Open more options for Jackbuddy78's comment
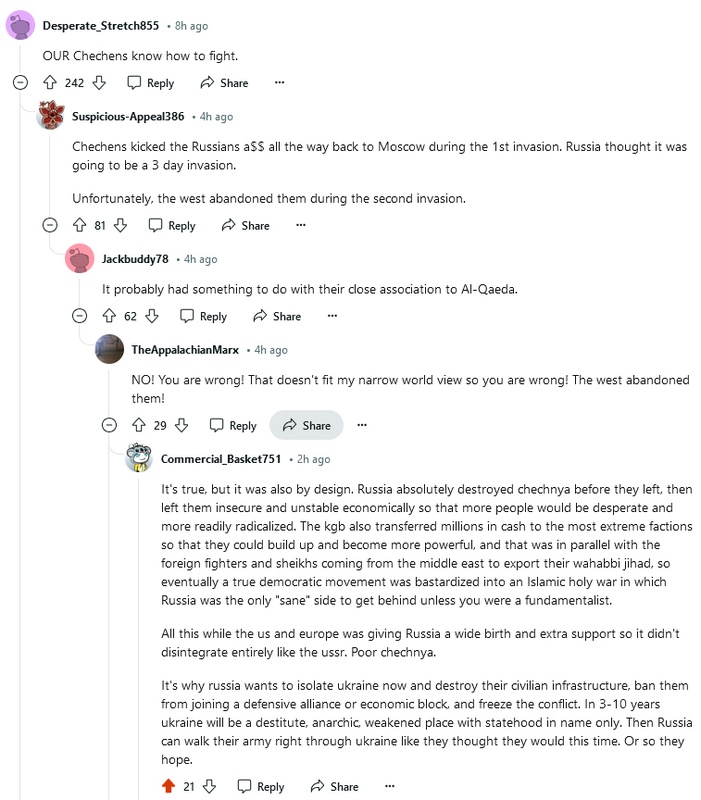The image size is (701, 800). (333, 316)
